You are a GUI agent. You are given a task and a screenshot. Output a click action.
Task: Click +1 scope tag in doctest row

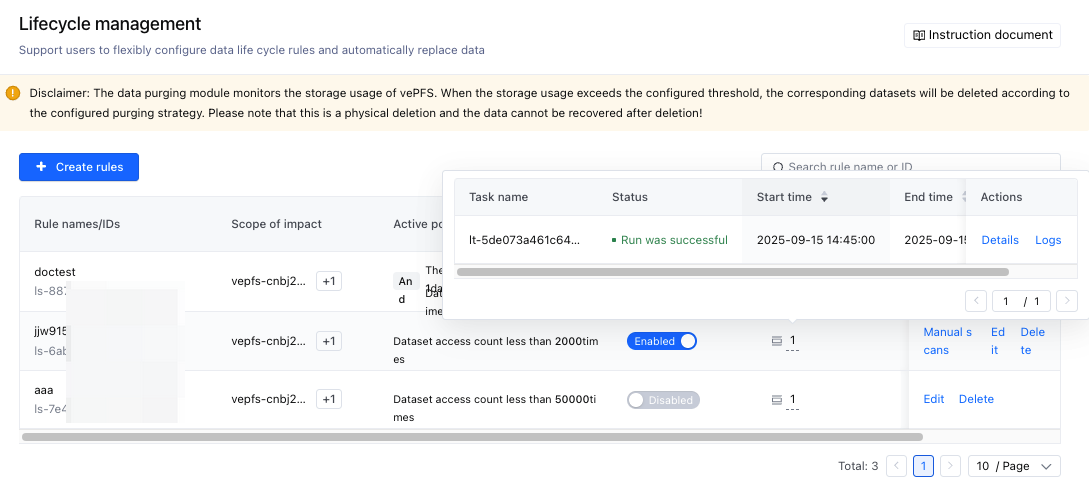click(x=329, y=281)
